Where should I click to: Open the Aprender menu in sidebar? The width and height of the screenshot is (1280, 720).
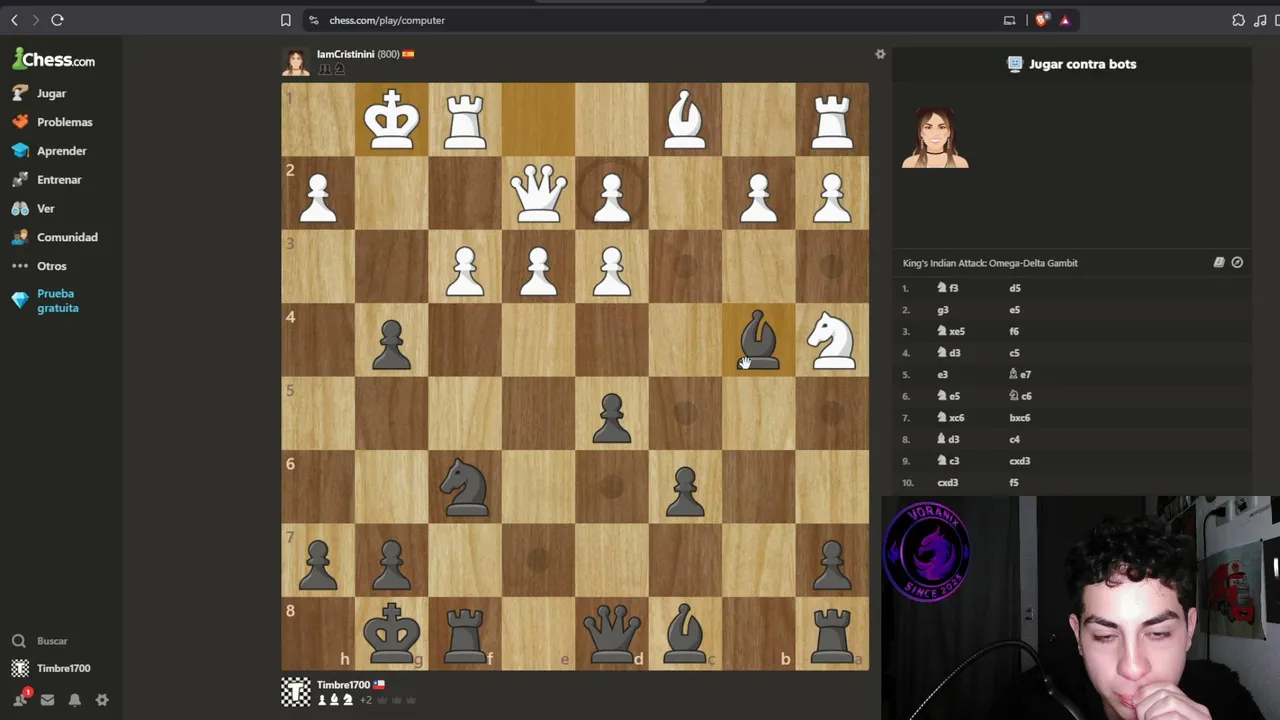coord(62,151)
